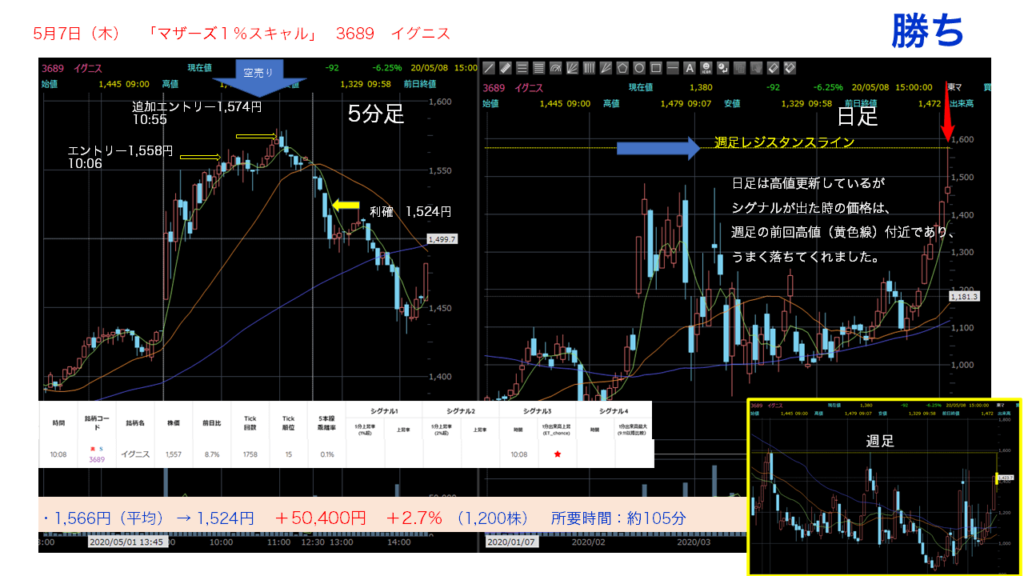This screenshot has height=576, width=1024.
Task: Select the vertical lines drawing tool
Action: point(589,68)
